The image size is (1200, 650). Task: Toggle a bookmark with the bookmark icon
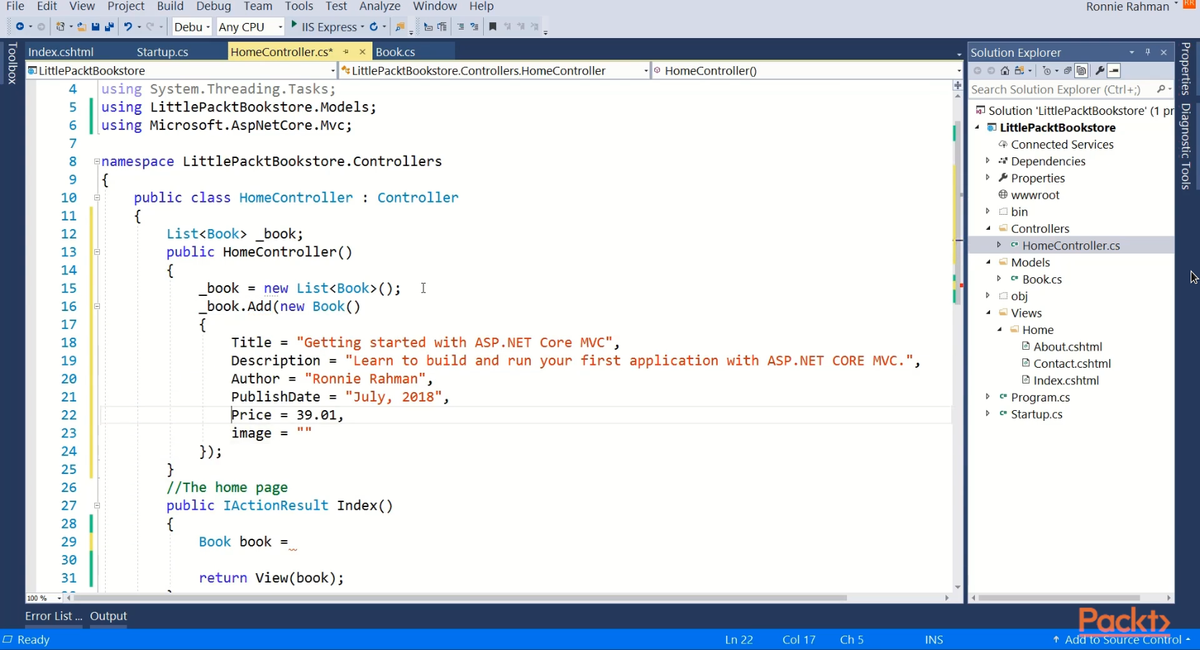coord(493,26)
